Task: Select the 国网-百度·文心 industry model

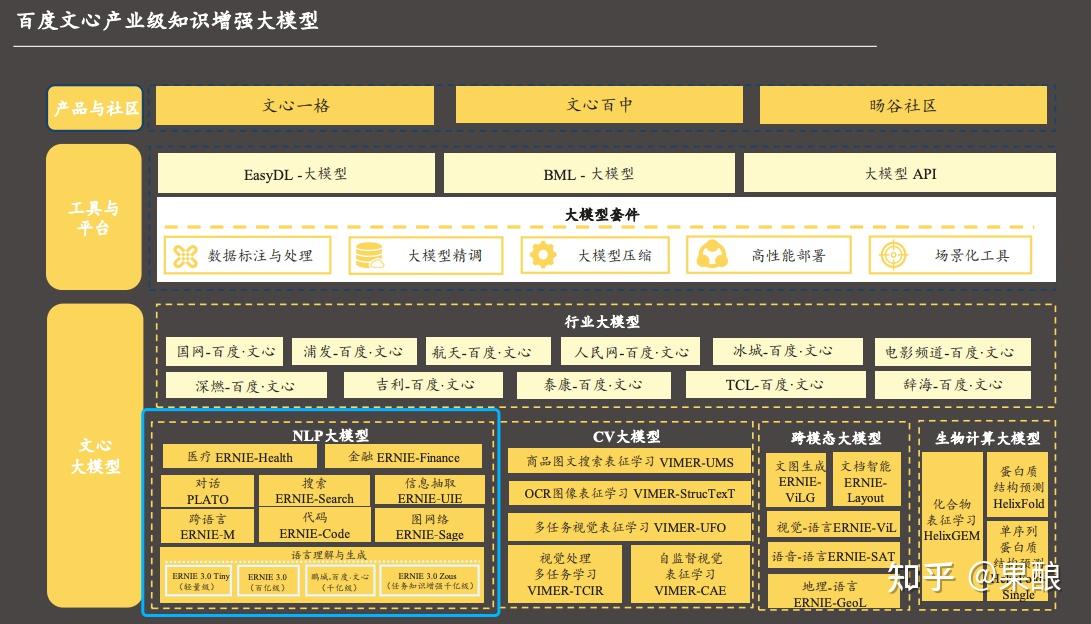Action: (x=225, y=351)
